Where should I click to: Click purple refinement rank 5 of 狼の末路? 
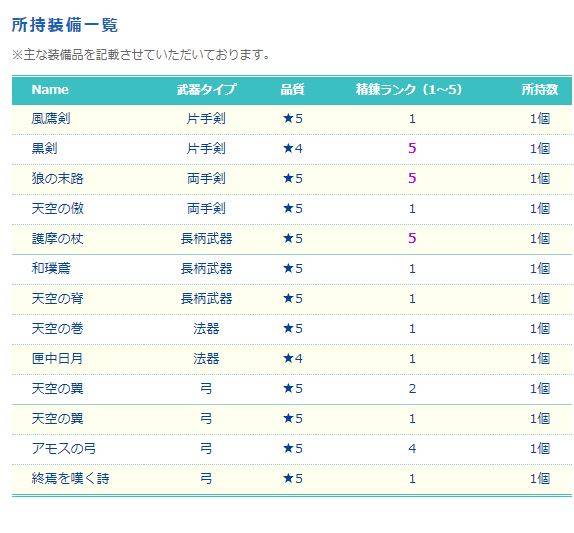(x=412, y=179)
